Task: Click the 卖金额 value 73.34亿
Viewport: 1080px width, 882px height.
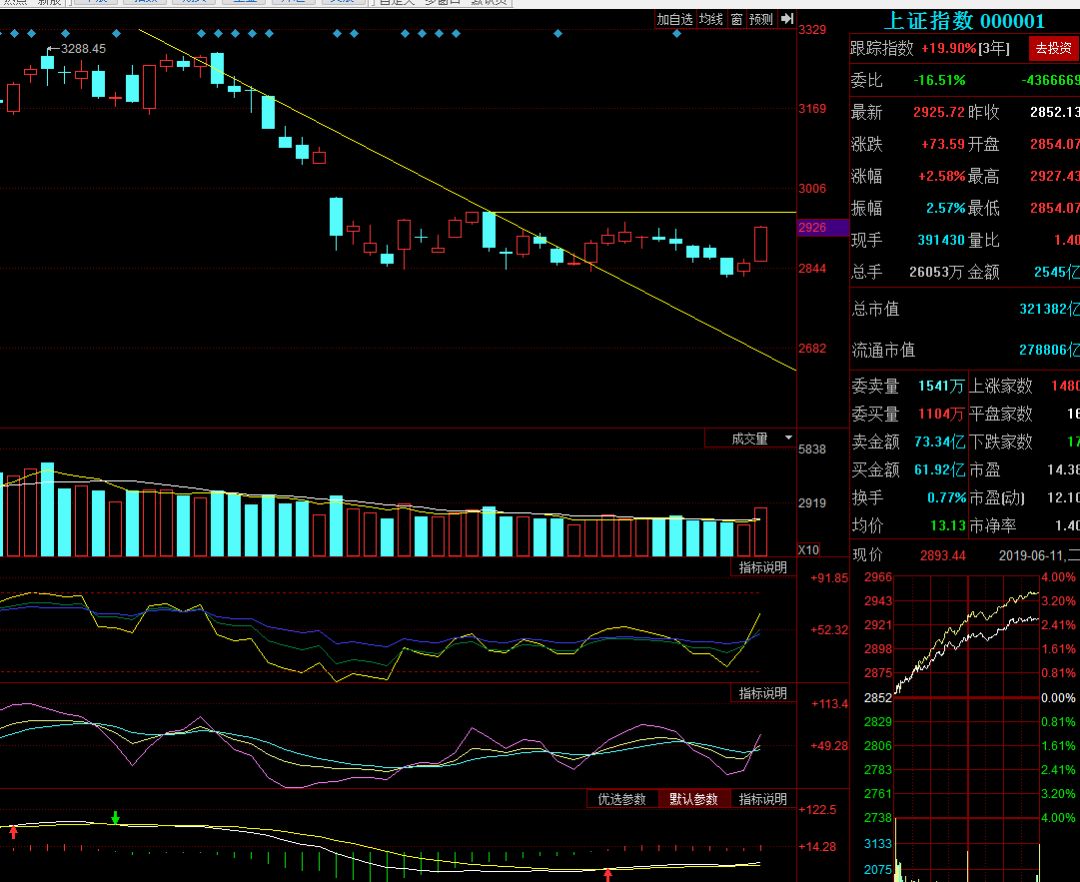Action: pos(939,442)
